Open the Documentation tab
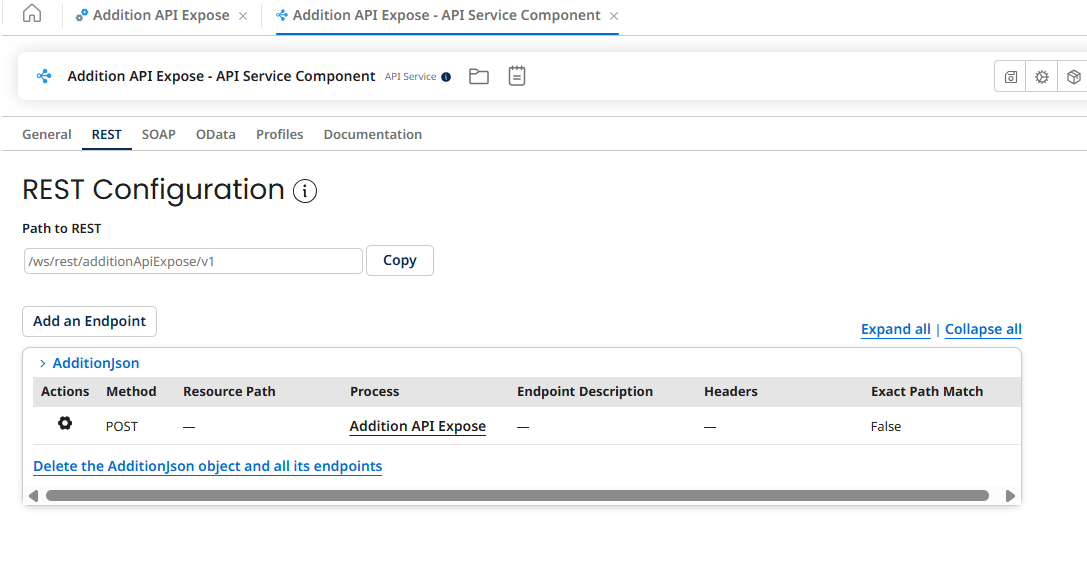The image size is (1087, 575). tap(372, 134)
